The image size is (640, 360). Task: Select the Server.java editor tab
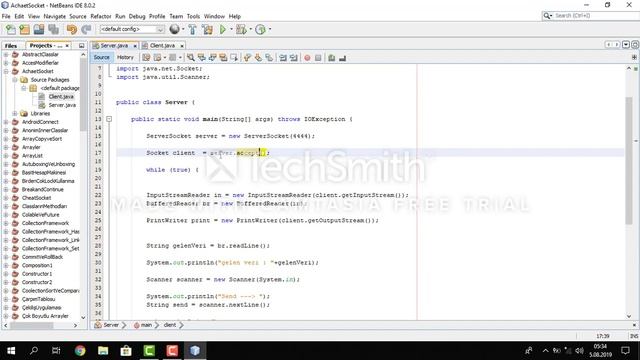point(114,46)
